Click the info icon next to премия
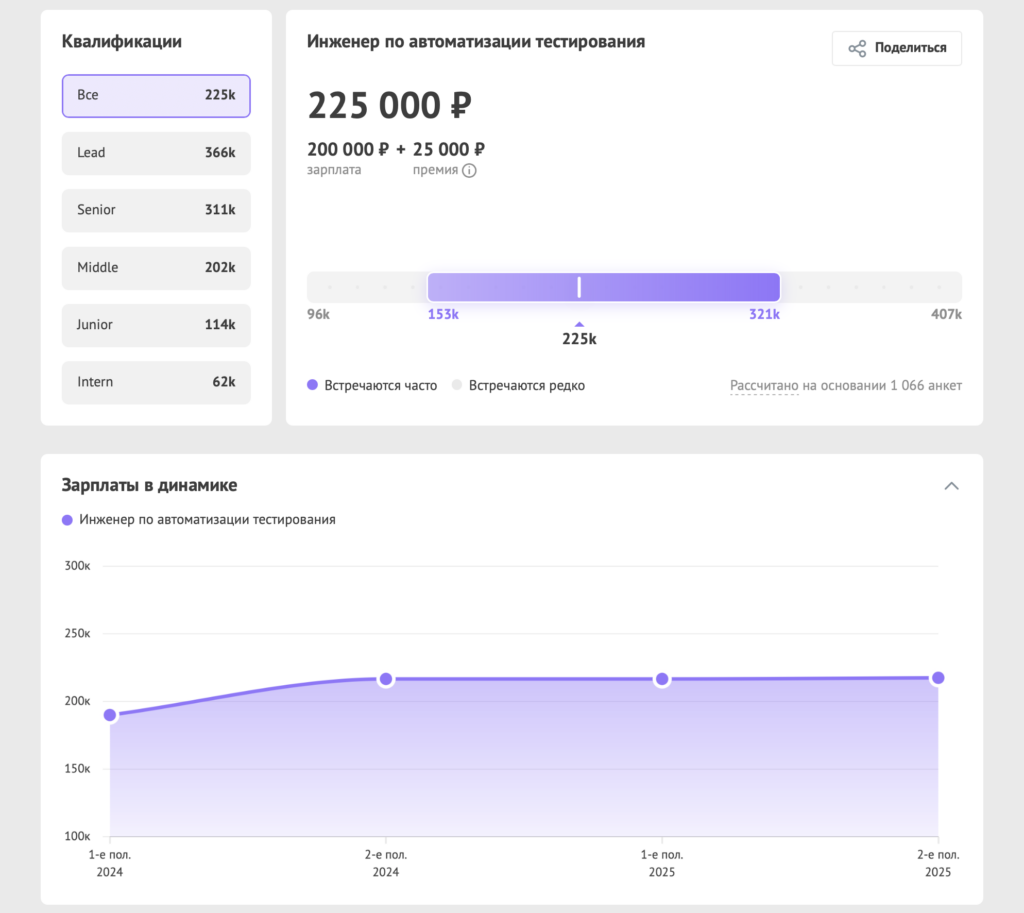Image resolution: width=1024 pixels, height=913 pixels. [469, 171]
